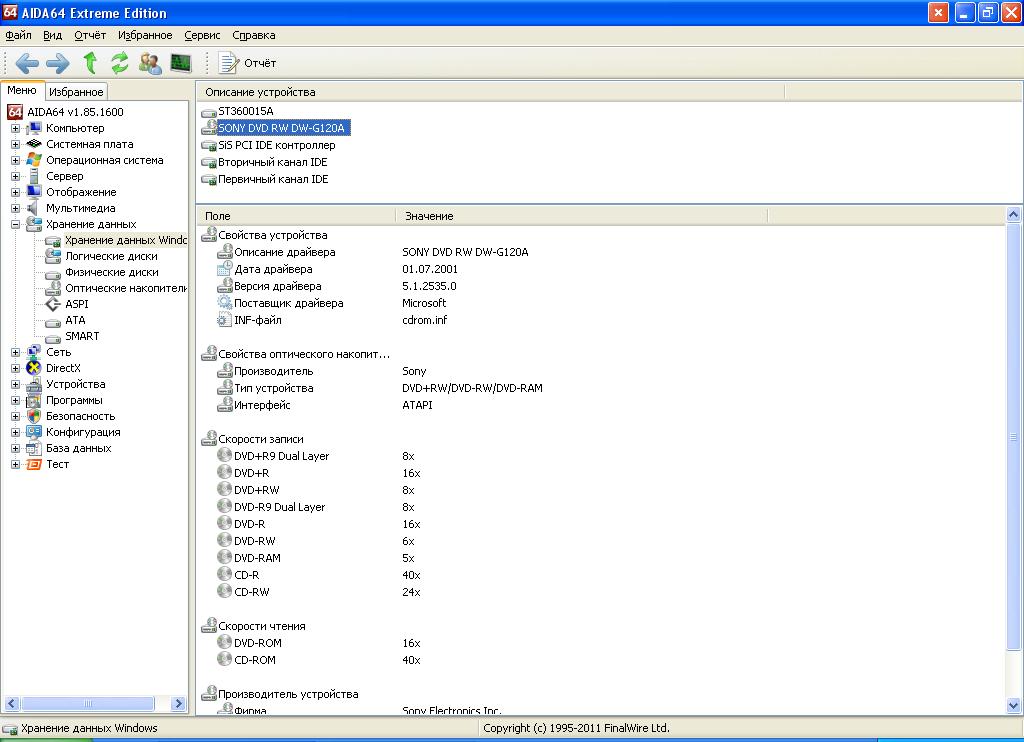This screenshot has width=1024, height=742.
Task: Select Вторичный канал IDE in device list
Action: point(273,162)
